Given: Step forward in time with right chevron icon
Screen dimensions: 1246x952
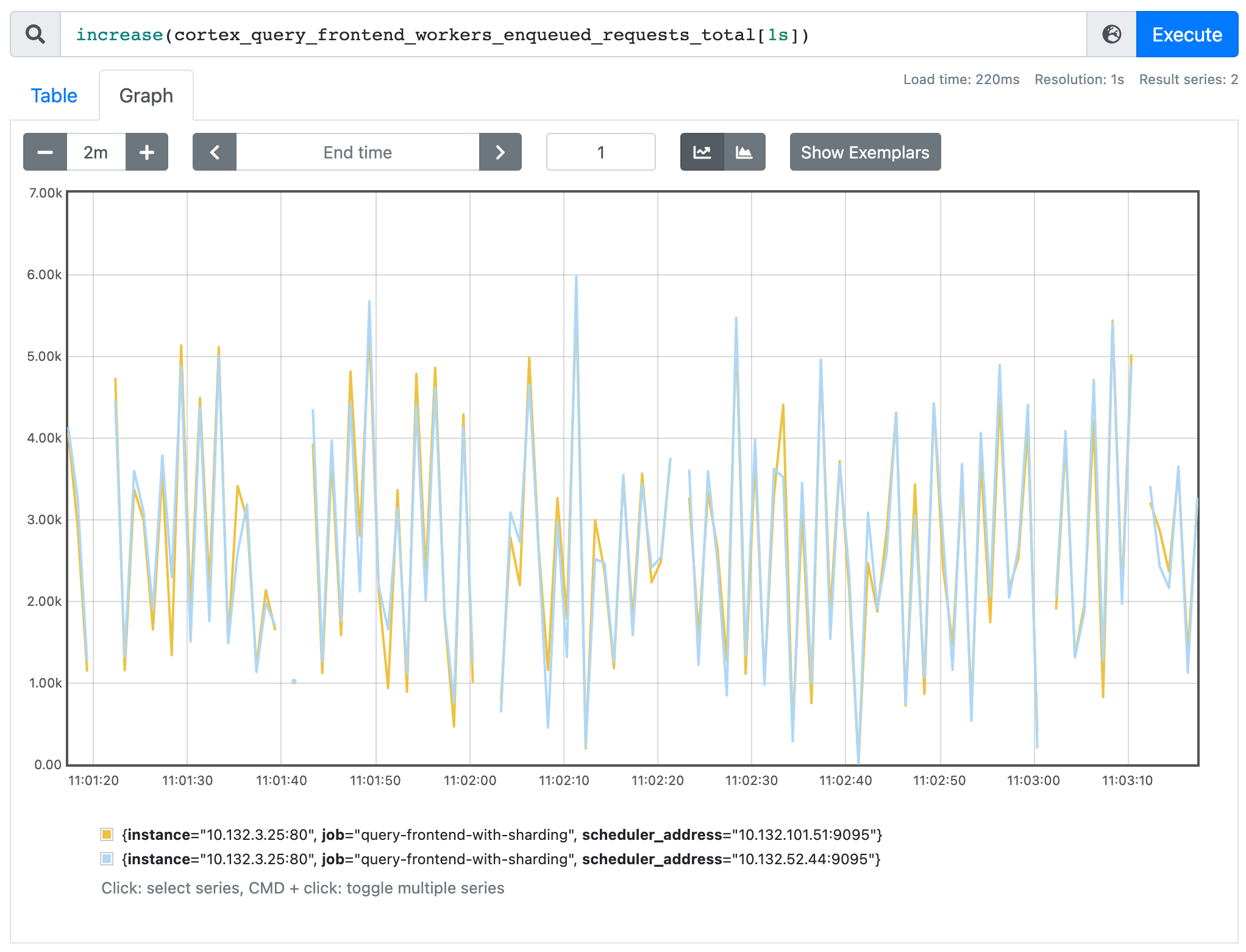Looking at the screenshot, I should pos(500,152).
